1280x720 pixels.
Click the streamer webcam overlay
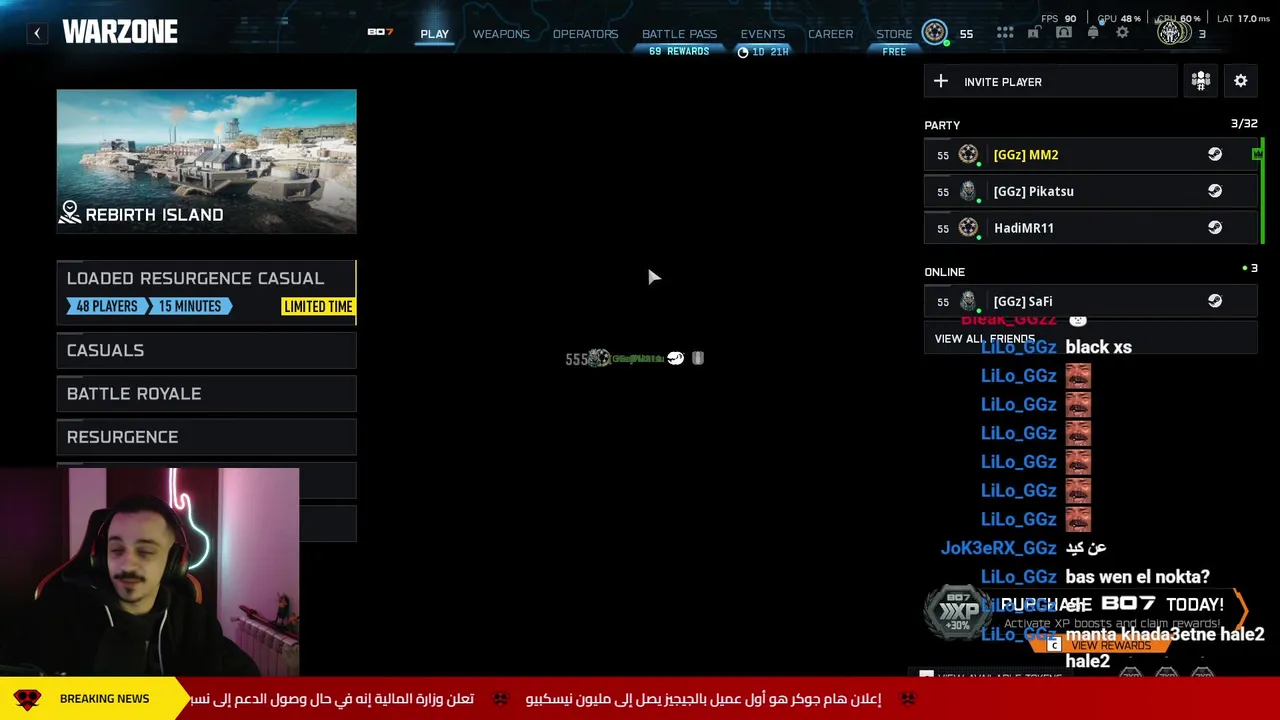[150, 572]
